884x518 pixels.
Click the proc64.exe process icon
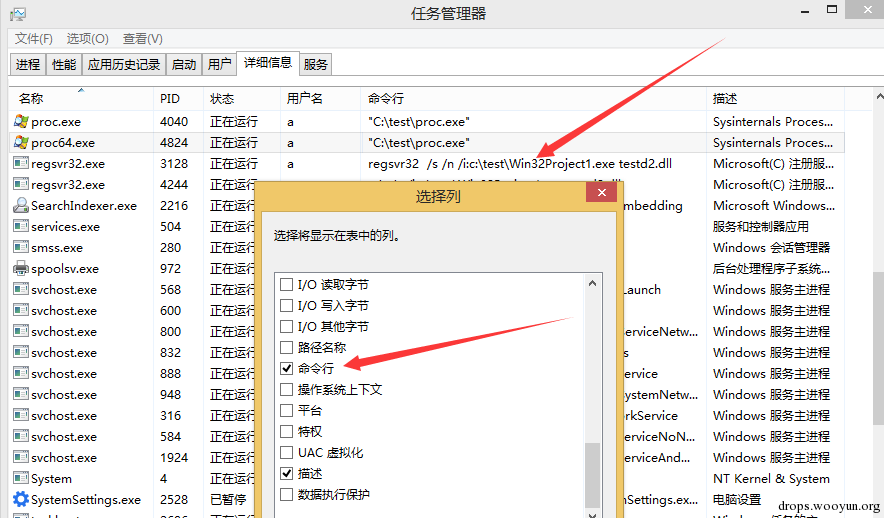pos(21,142)
